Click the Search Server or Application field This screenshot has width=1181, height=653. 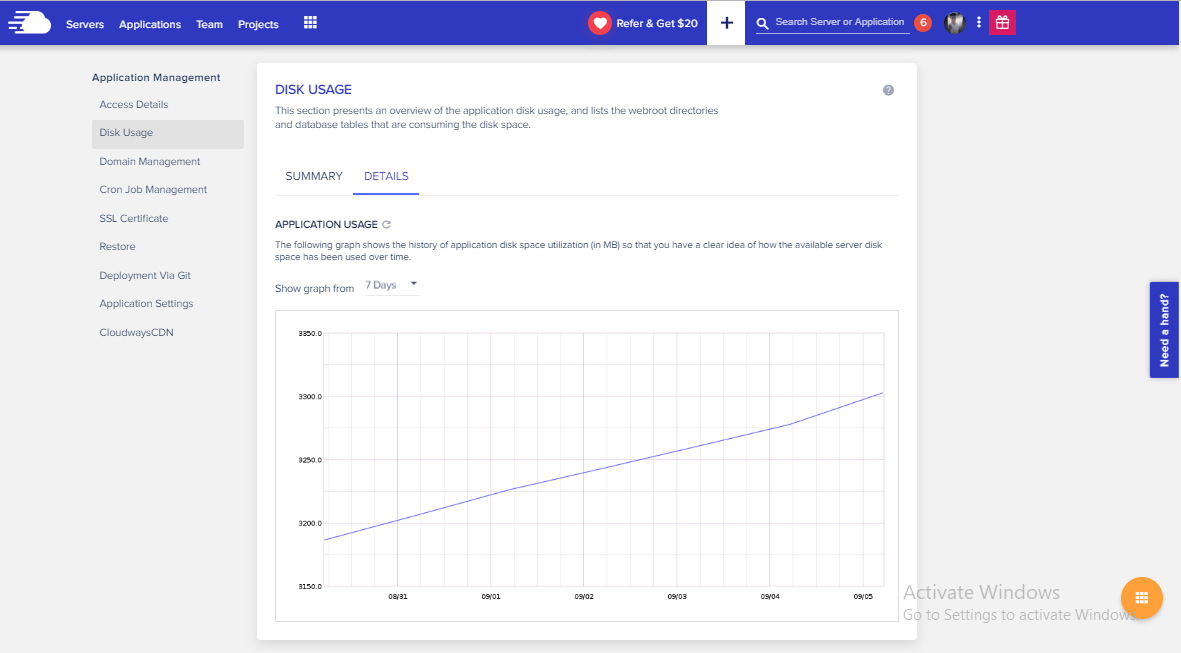[840, 21]
